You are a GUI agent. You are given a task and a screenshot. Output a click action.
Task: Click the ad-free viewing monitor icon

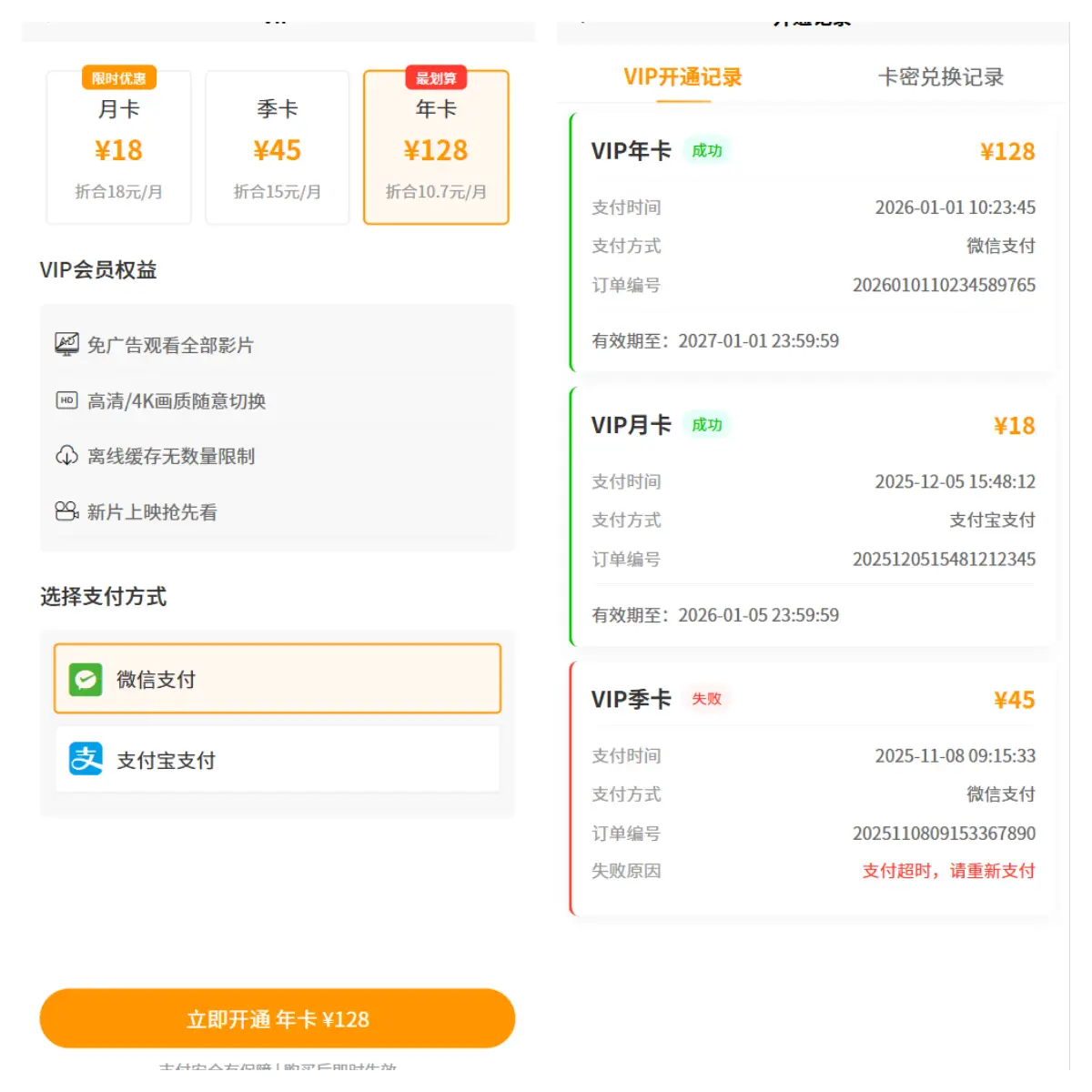66,345
